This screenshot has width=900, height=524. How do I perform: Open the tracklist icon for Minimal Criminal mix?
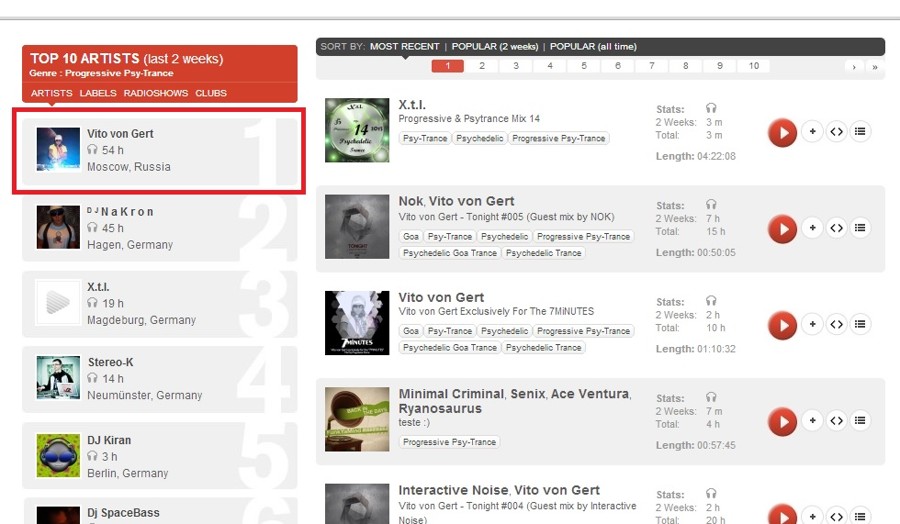(x=860, y=421)
